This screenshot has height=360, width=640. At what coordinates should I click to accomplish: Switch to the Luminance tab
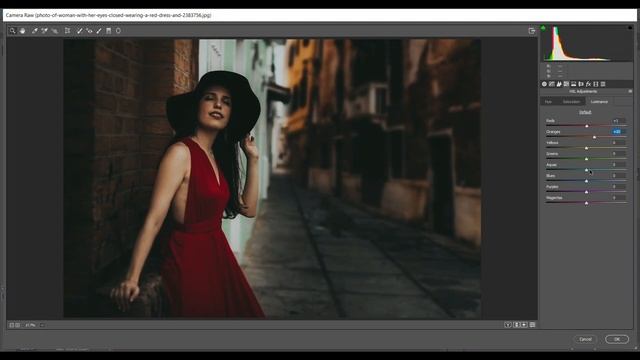click(599, 102)
